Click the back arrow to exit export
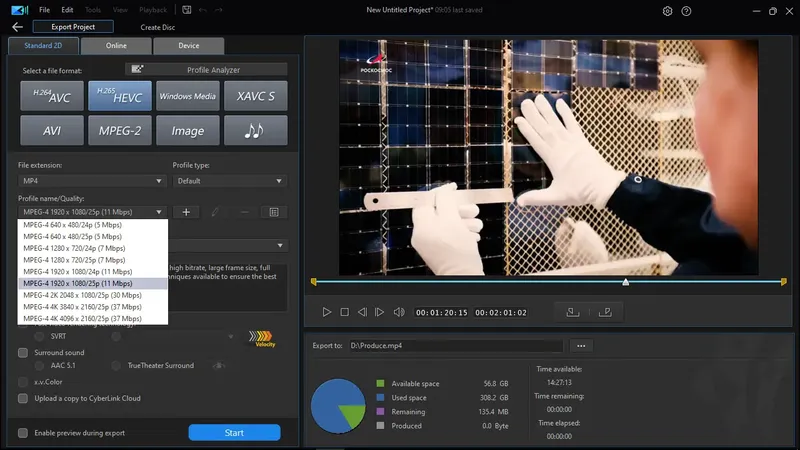Image resolution: width=800 pixels, height=450 pixels. 16,27
